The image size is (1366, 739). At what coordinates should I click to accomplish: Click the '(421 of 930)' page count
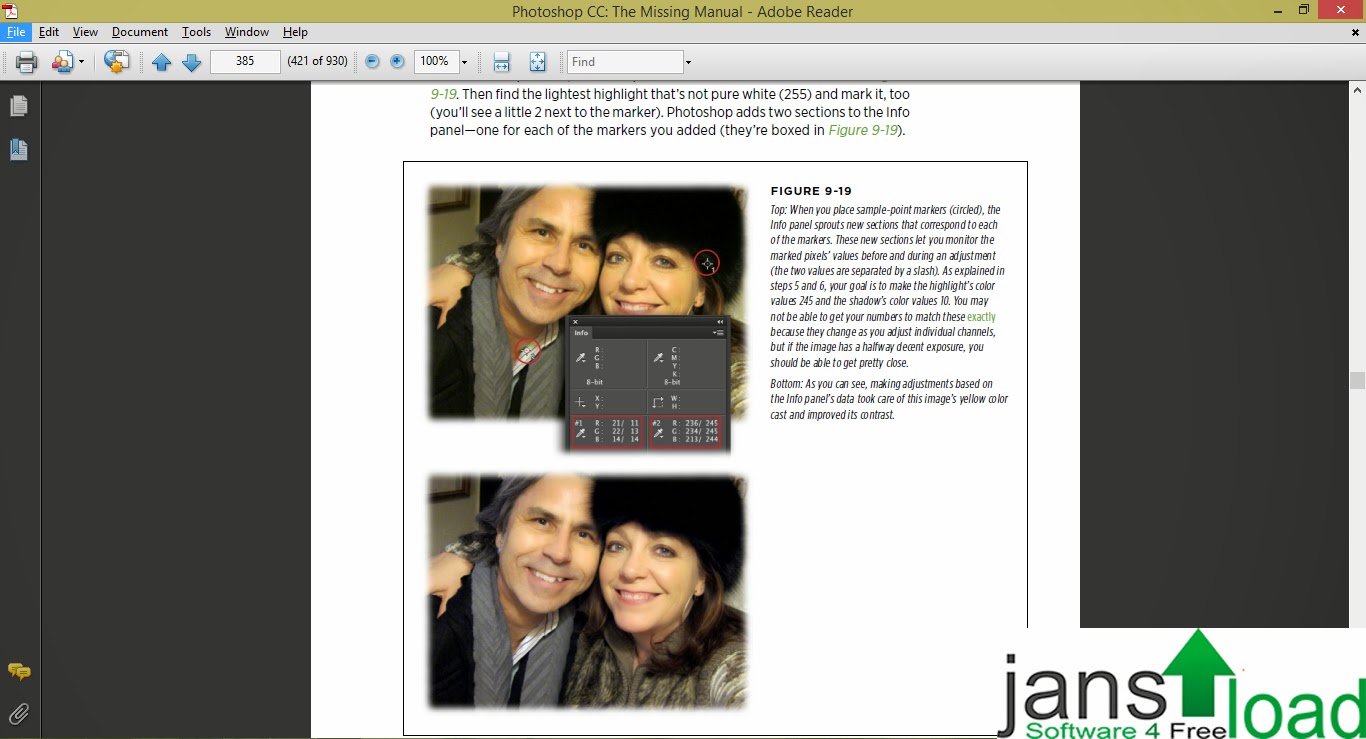click(x=317, y=61)
